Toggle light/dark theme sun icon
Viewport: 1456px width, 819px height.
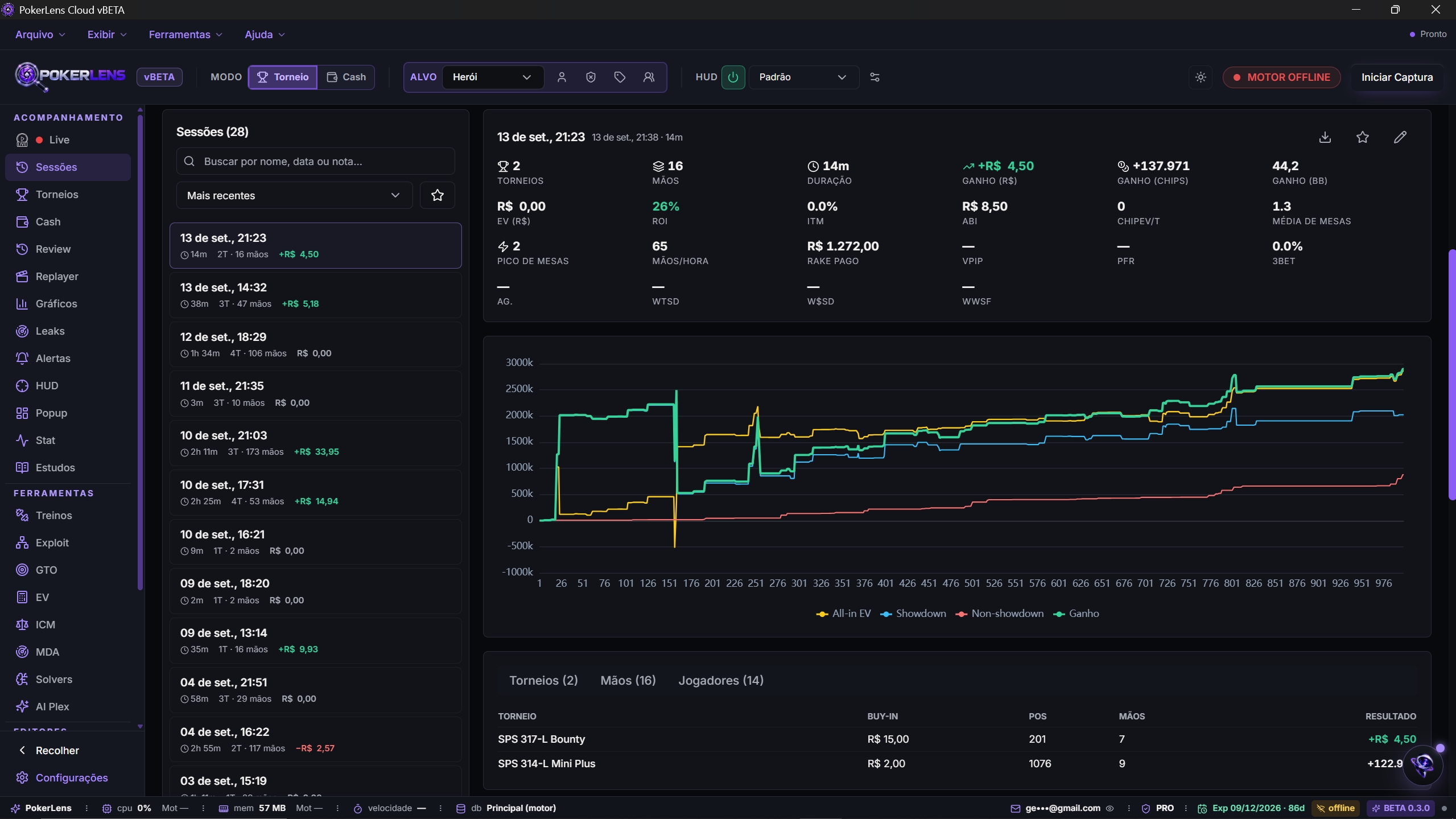pyautogui.click(x=1201, y=77)
